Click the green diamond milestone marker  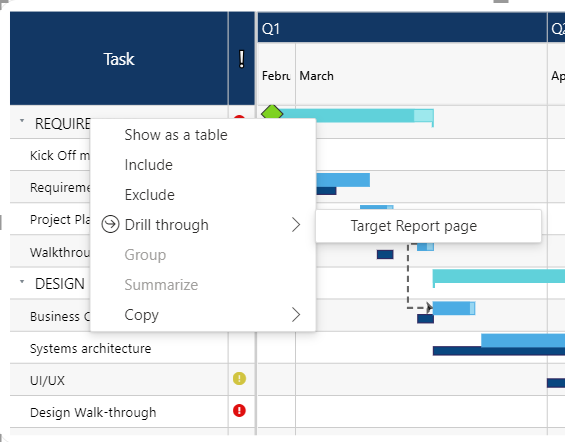[272, 113]
